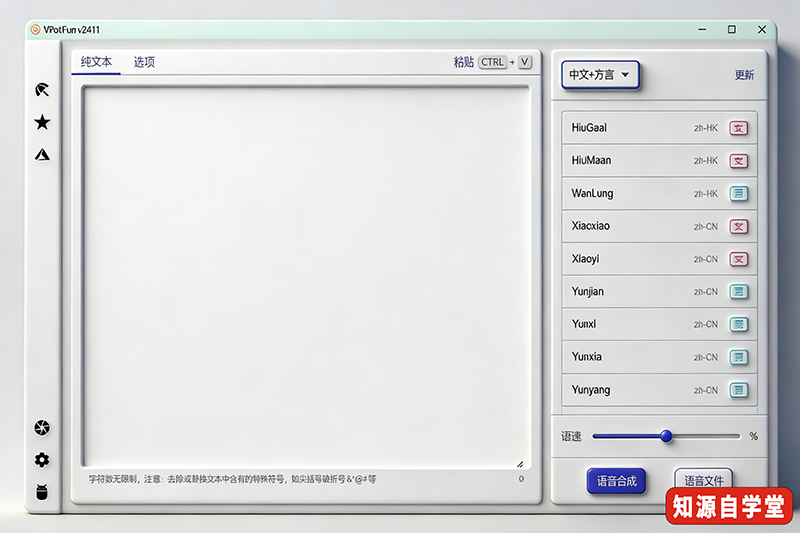
Task: Click the teal icon beside Yunyang
Action: tap(738, 390)
